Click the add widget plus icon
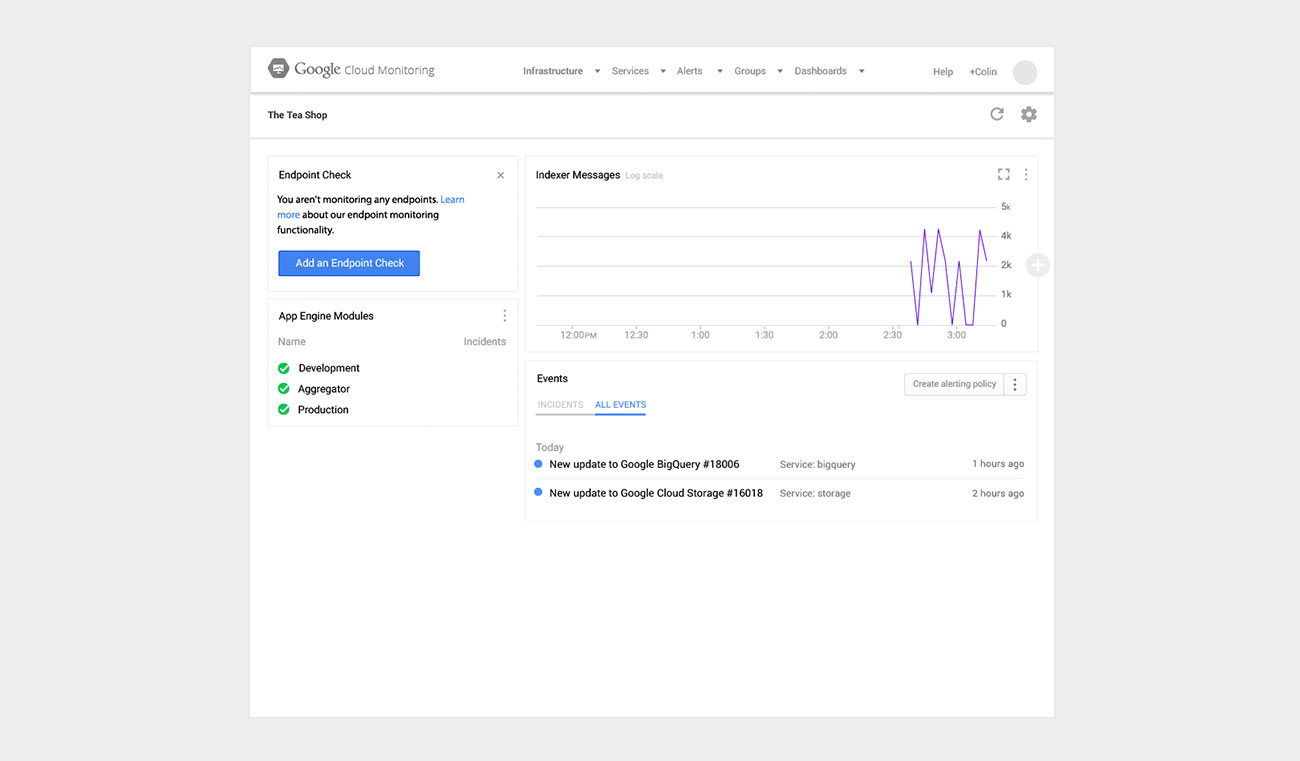The image size is (1300, 761). [1038, 265]
